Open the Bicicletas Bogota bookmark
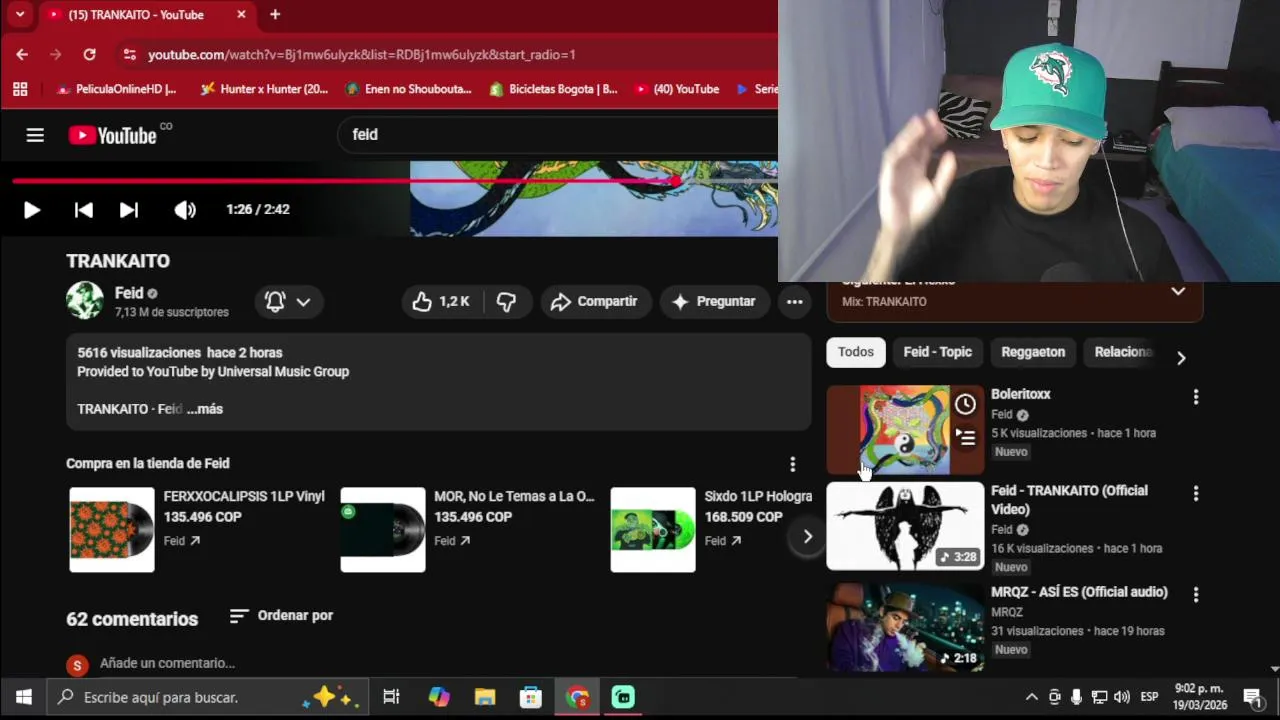Viewport: 1280px width, 720px height. pos(553,89)
